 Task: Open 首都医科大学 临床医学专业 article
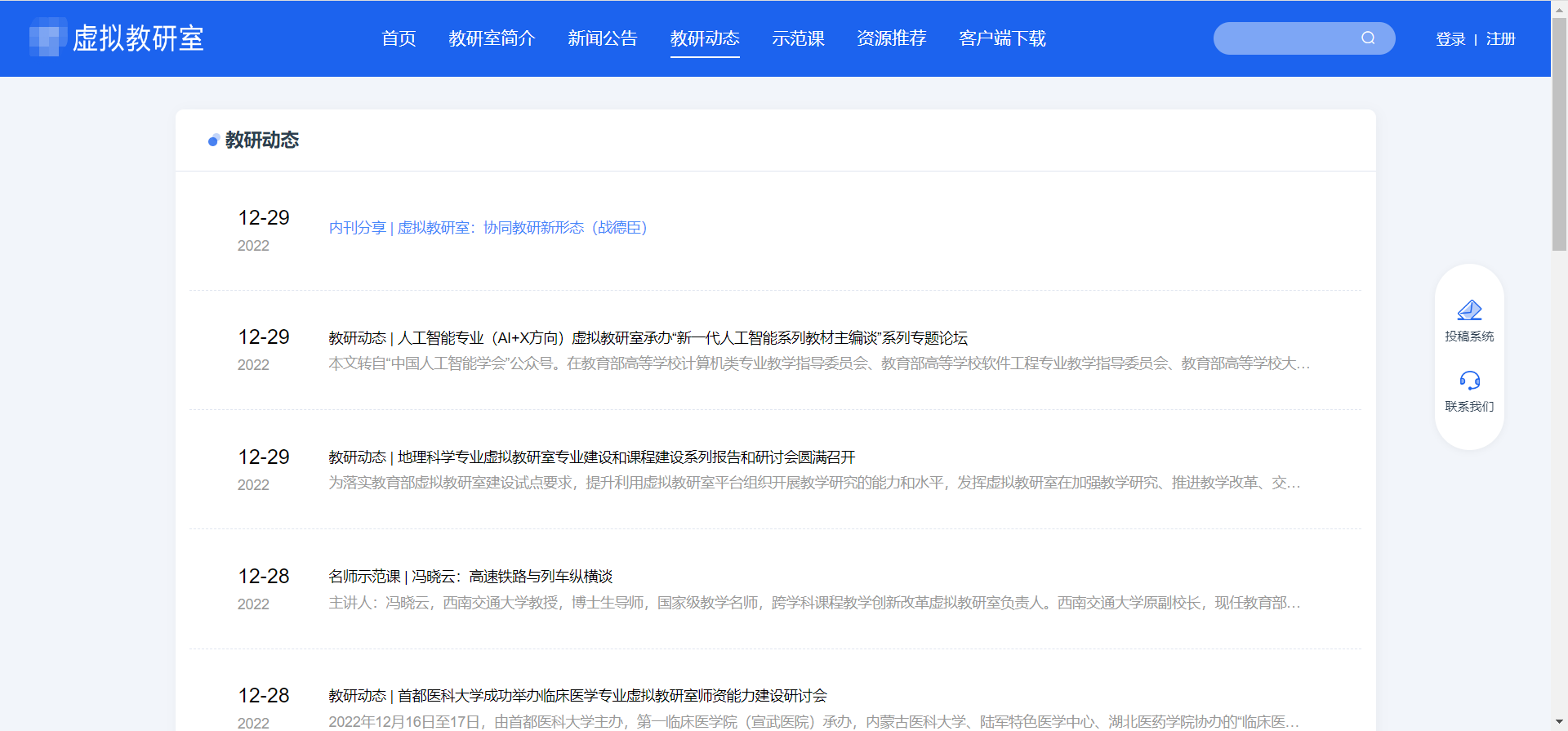coord(578,696)
